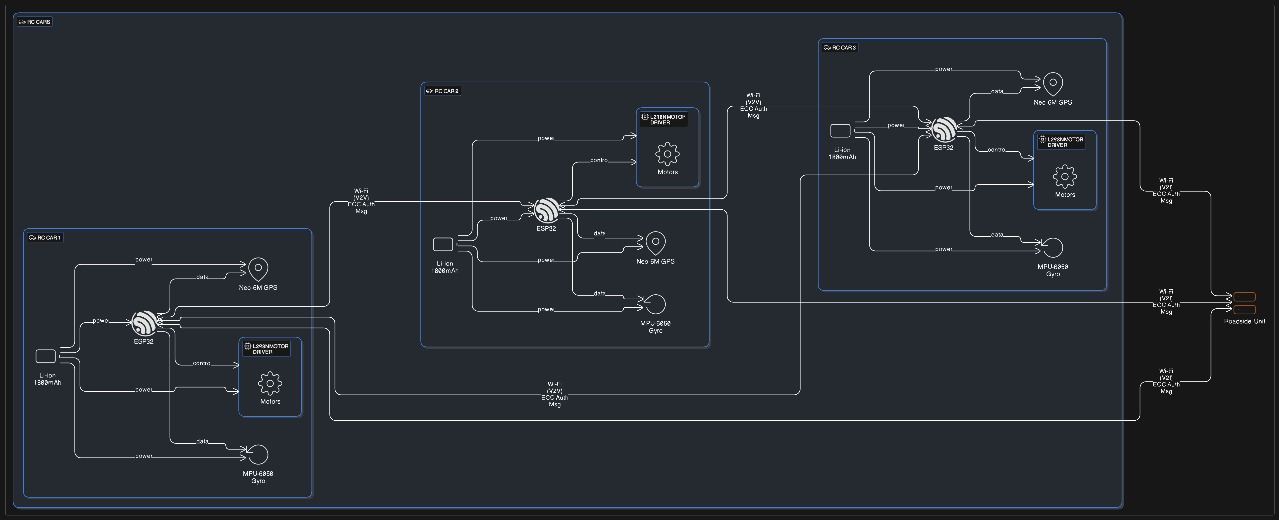1279x520 pixels.
Task: Click the RC CARS outer group label
Action: point(35,21)
